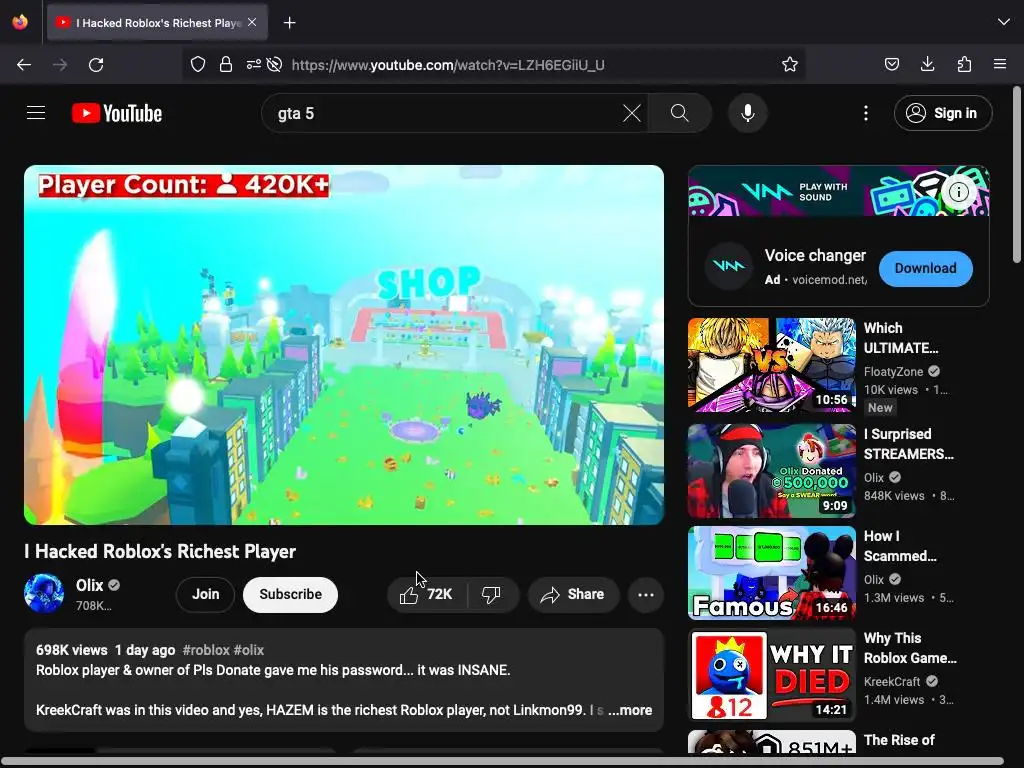The image size is (1024, 768).
Task: Go to the YouTube home logo
Action: pos(117,113)
